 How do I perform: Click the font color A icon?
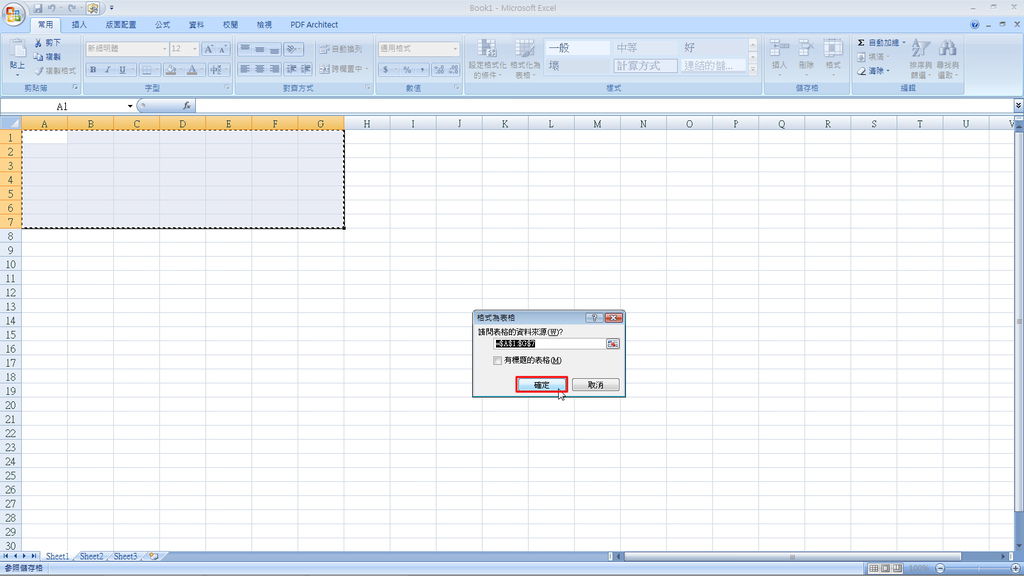click(192, 70)
